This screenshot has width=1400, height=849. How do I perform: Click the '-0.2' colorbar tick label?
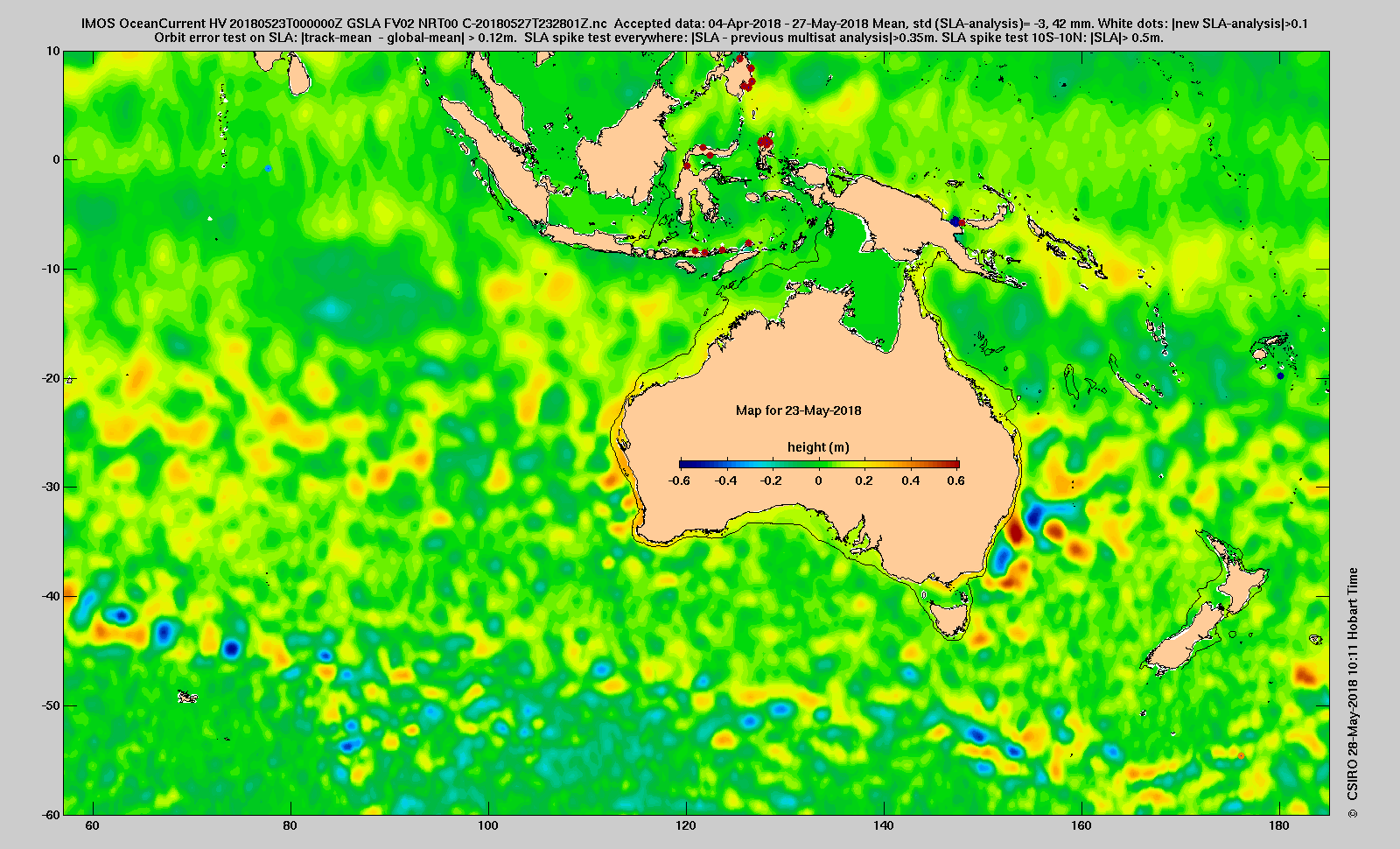771,481
